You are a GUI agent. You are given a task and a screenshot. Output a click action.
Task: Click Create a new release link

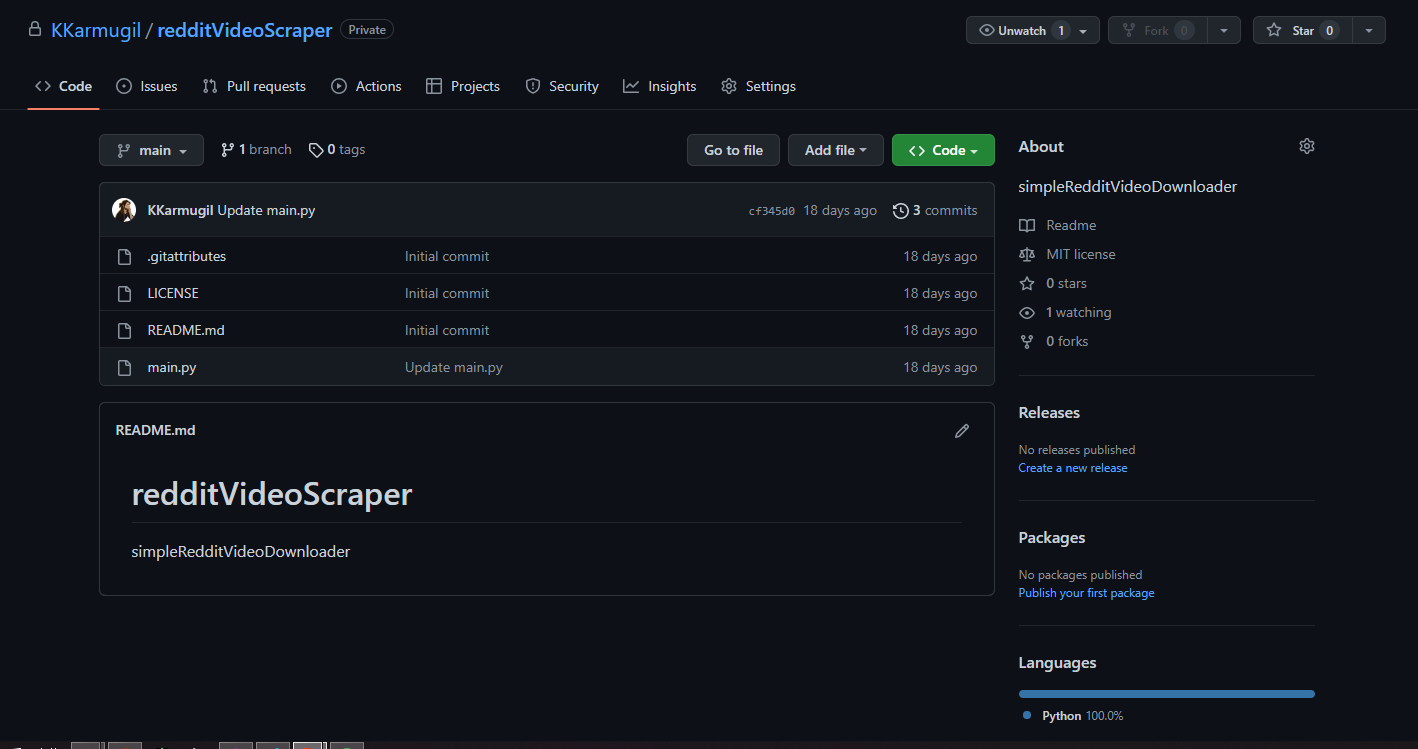pos(1073,468)
